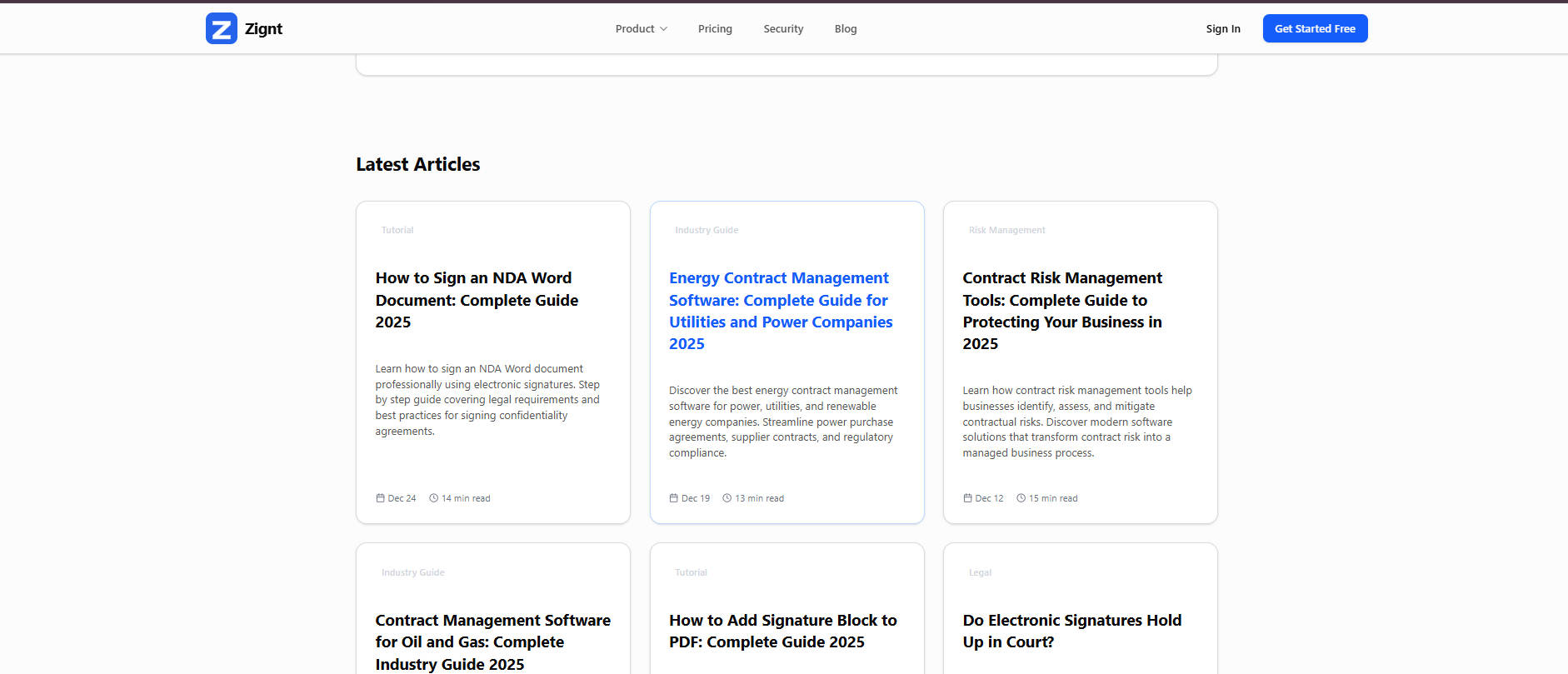Click Get Started Free button
The width and height of the screenshot is (1568, 674).
(1315, 28)
